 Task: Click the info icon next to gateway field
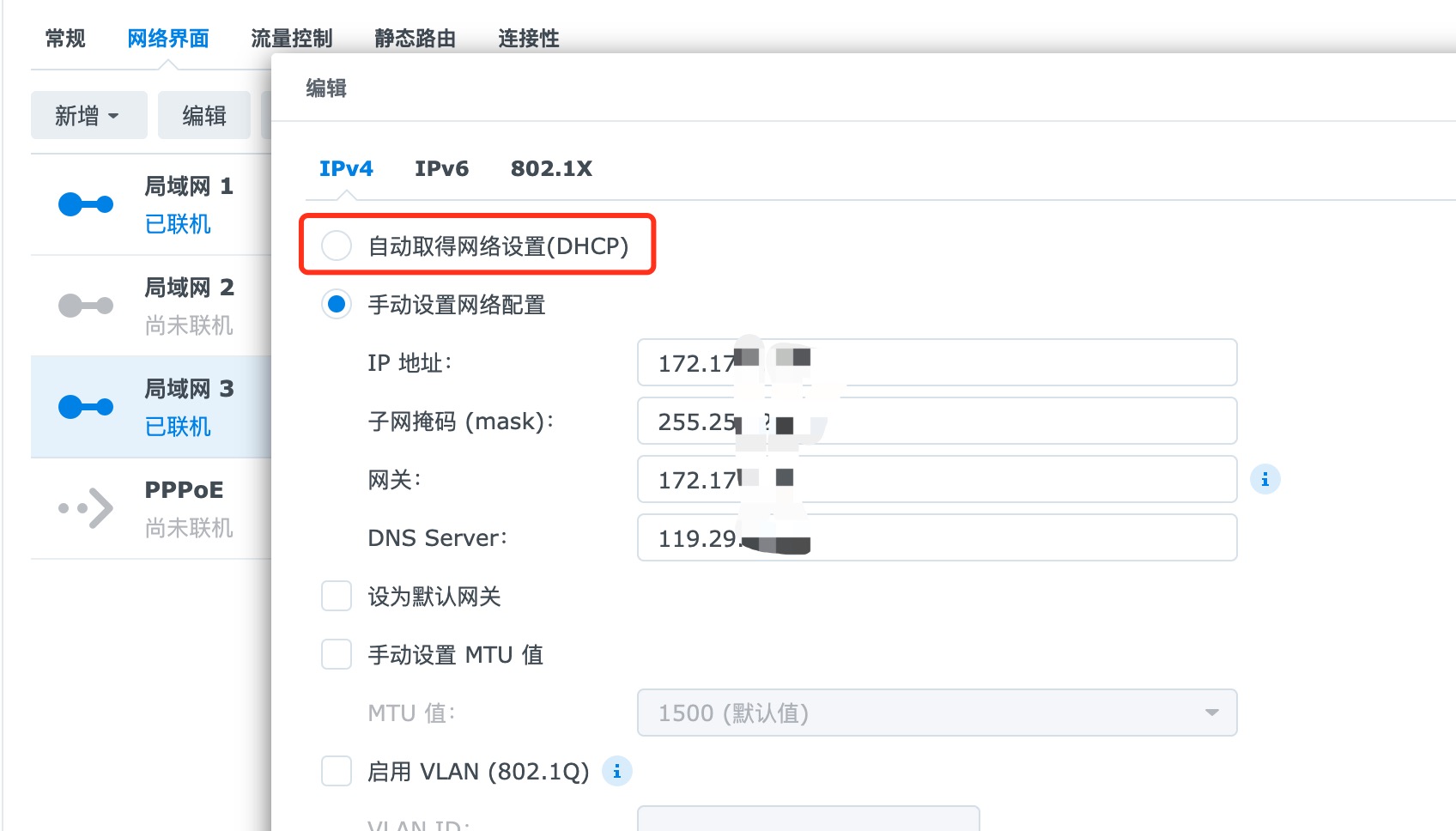[1265, 479]
